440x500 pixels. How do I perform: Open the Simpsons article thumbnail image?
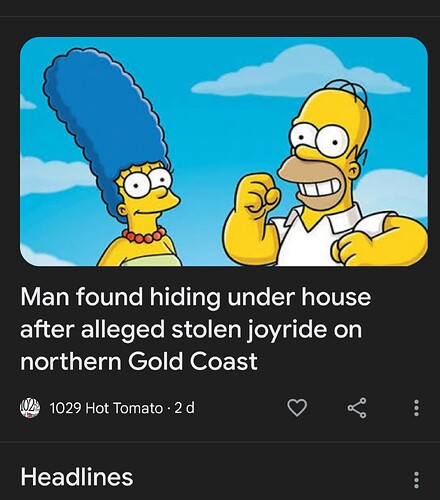224,151
